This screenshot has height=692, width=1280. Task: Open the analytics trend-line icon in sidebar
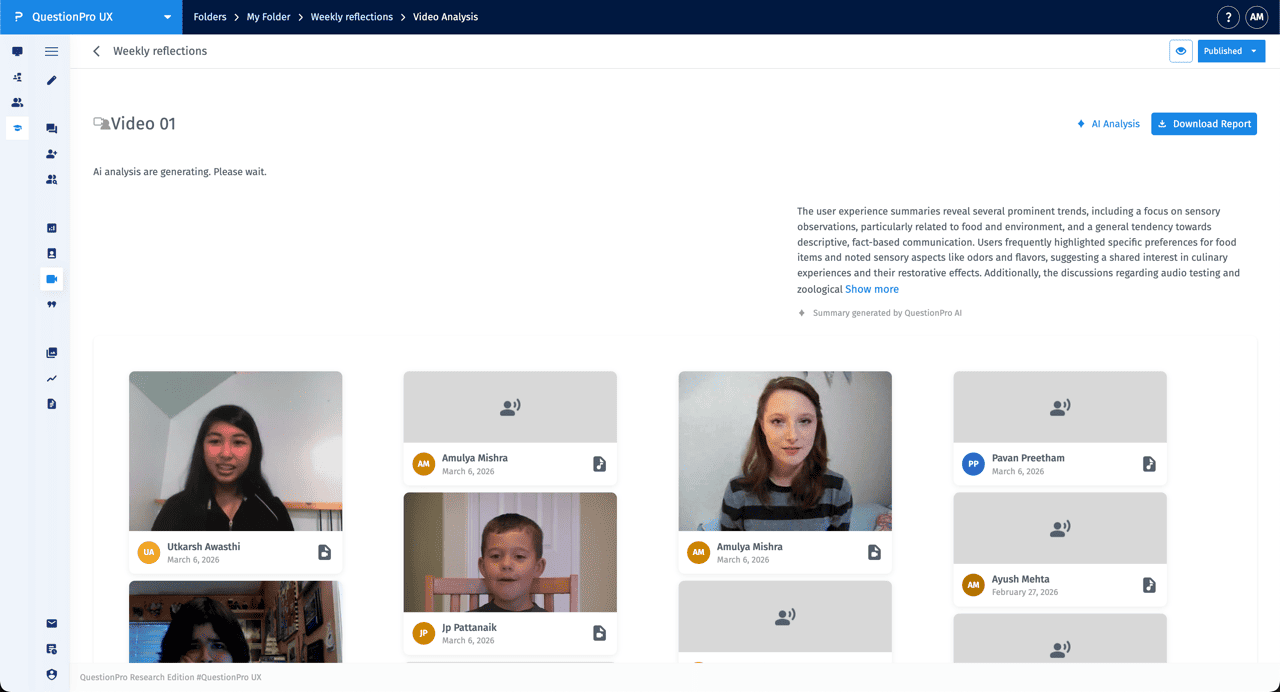coord(51,378)
